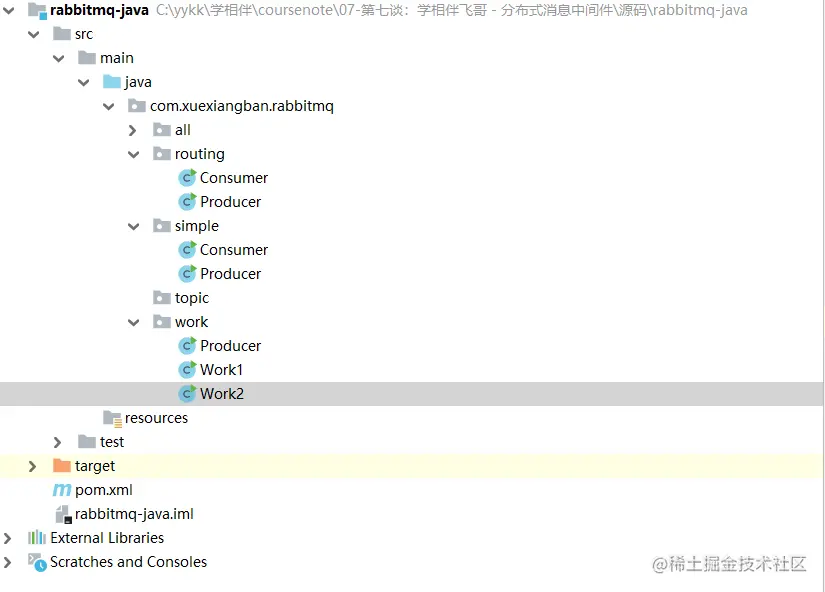
Task: Select the com.xuexiangban.rabbitmq package label
Action: [x=242, y=106]
